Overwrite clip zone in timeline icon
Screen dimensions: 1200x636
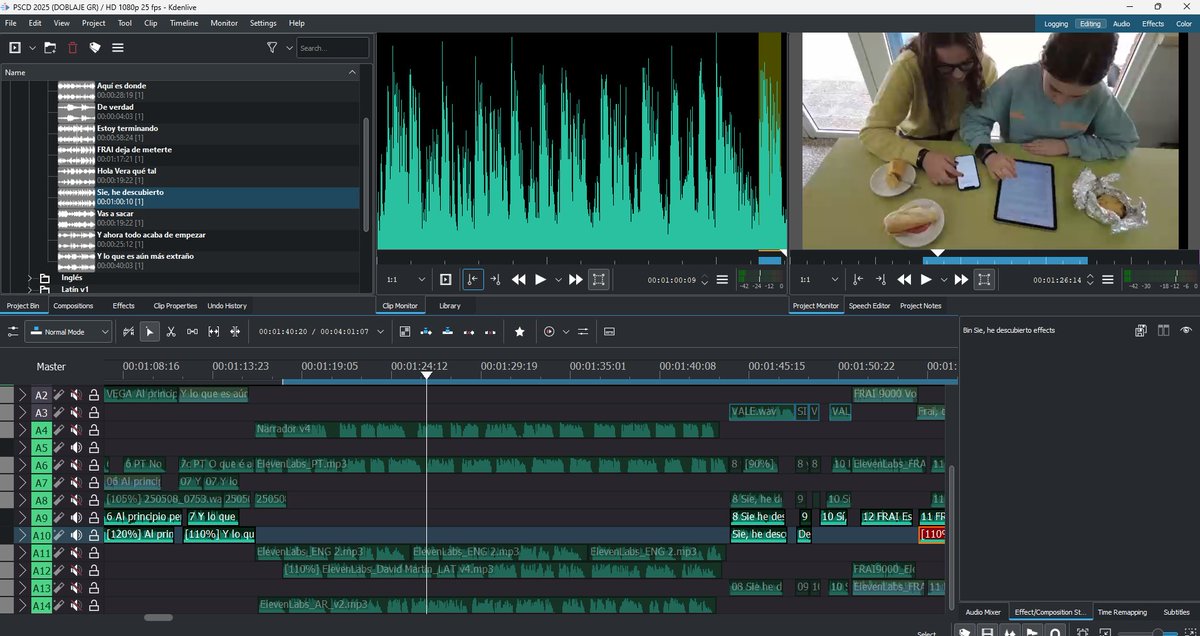[x=447, y=331]
